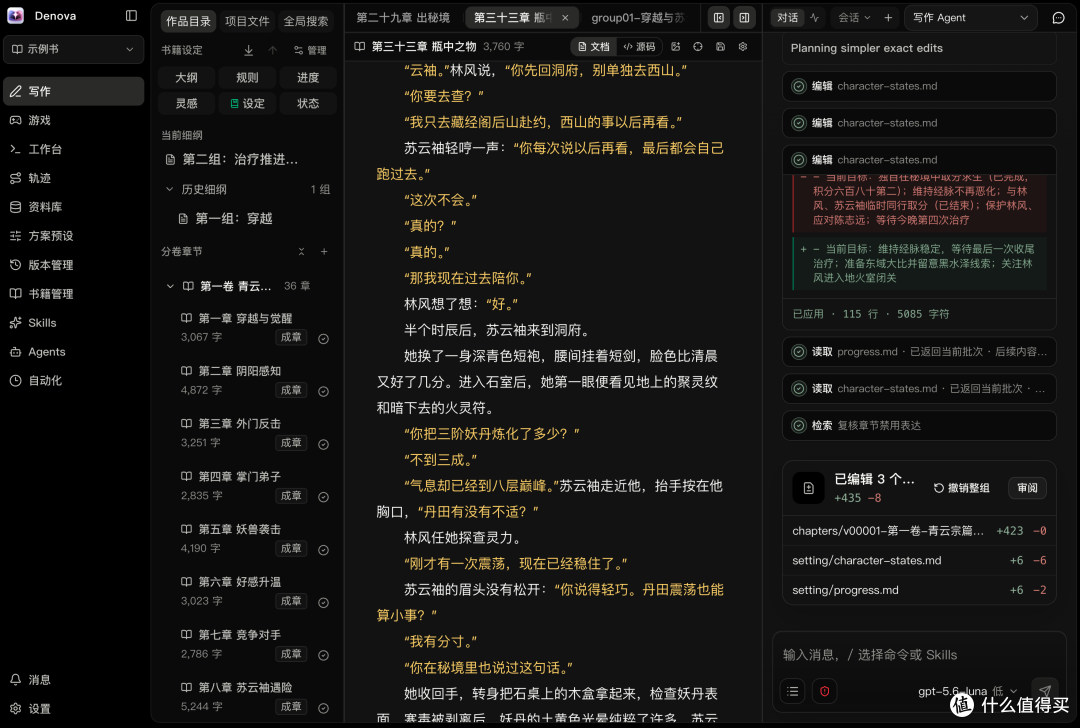Click the 管理 button beside 书籍设定

click(310, 50)
